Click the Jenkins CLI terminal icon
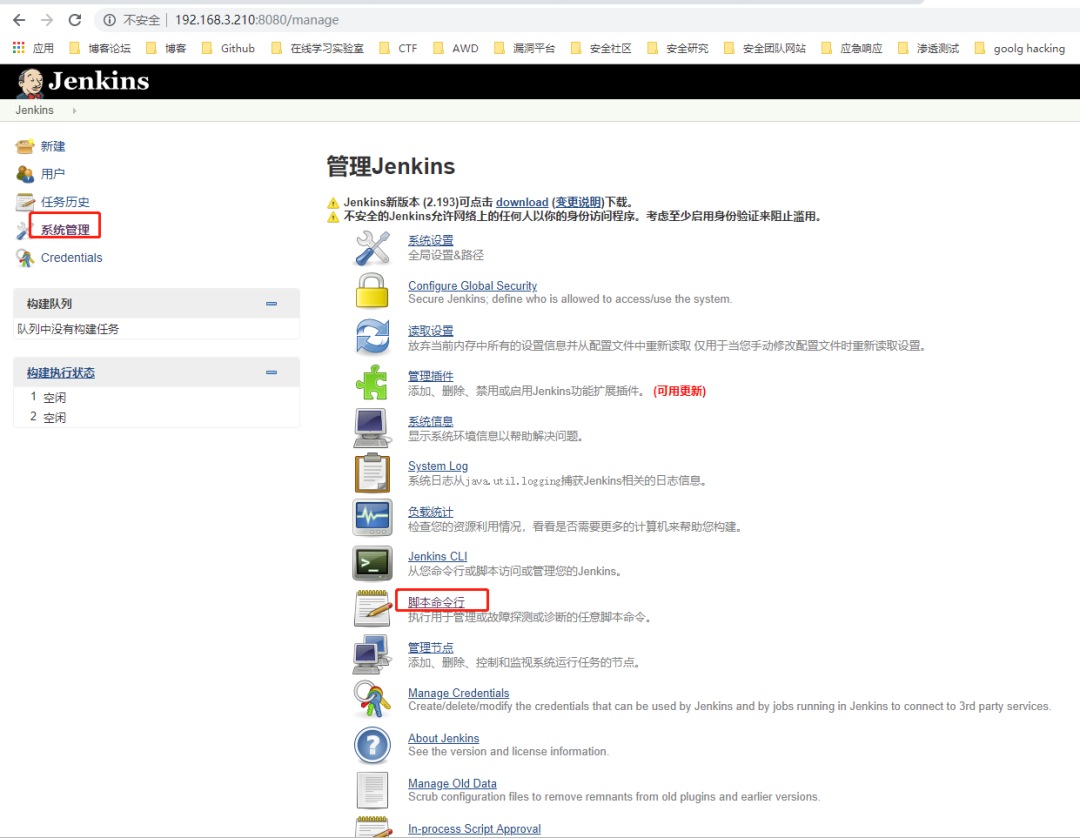This screenshot has width=1080, height=838. (x=372, y=563)
